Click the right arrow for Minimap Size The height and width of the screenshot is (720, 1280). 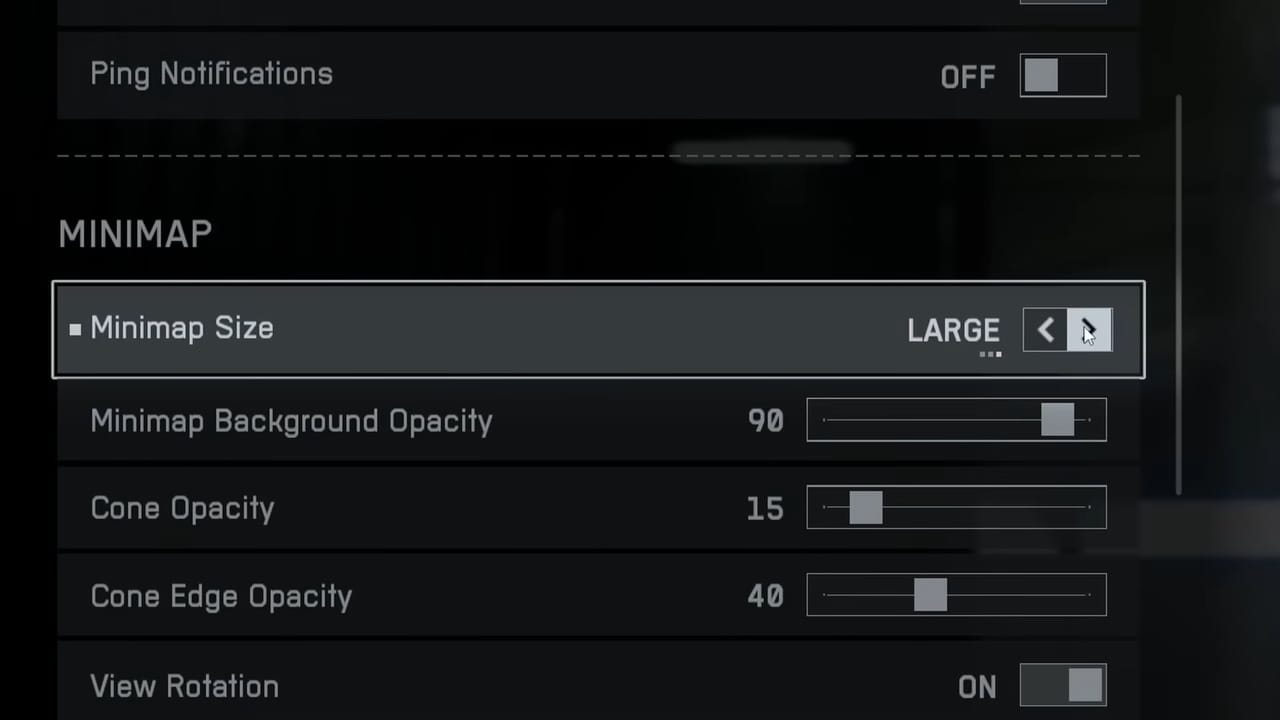coord(1089,330)
